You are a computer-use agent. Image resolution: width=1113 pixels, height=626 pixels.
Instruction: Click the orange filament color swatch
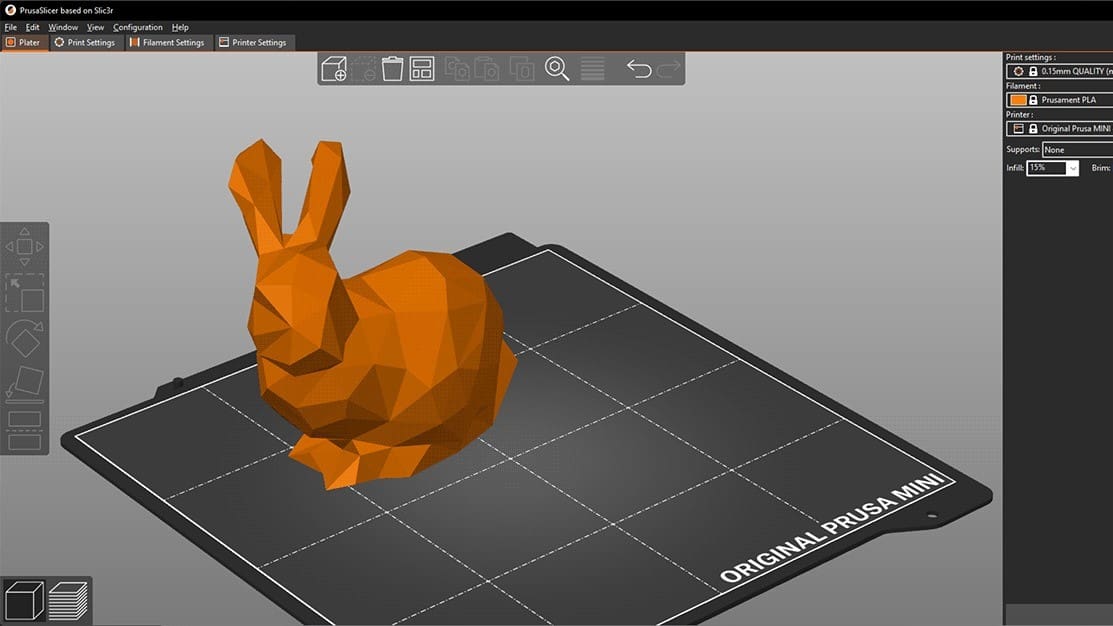click(x=1018, y=100)
